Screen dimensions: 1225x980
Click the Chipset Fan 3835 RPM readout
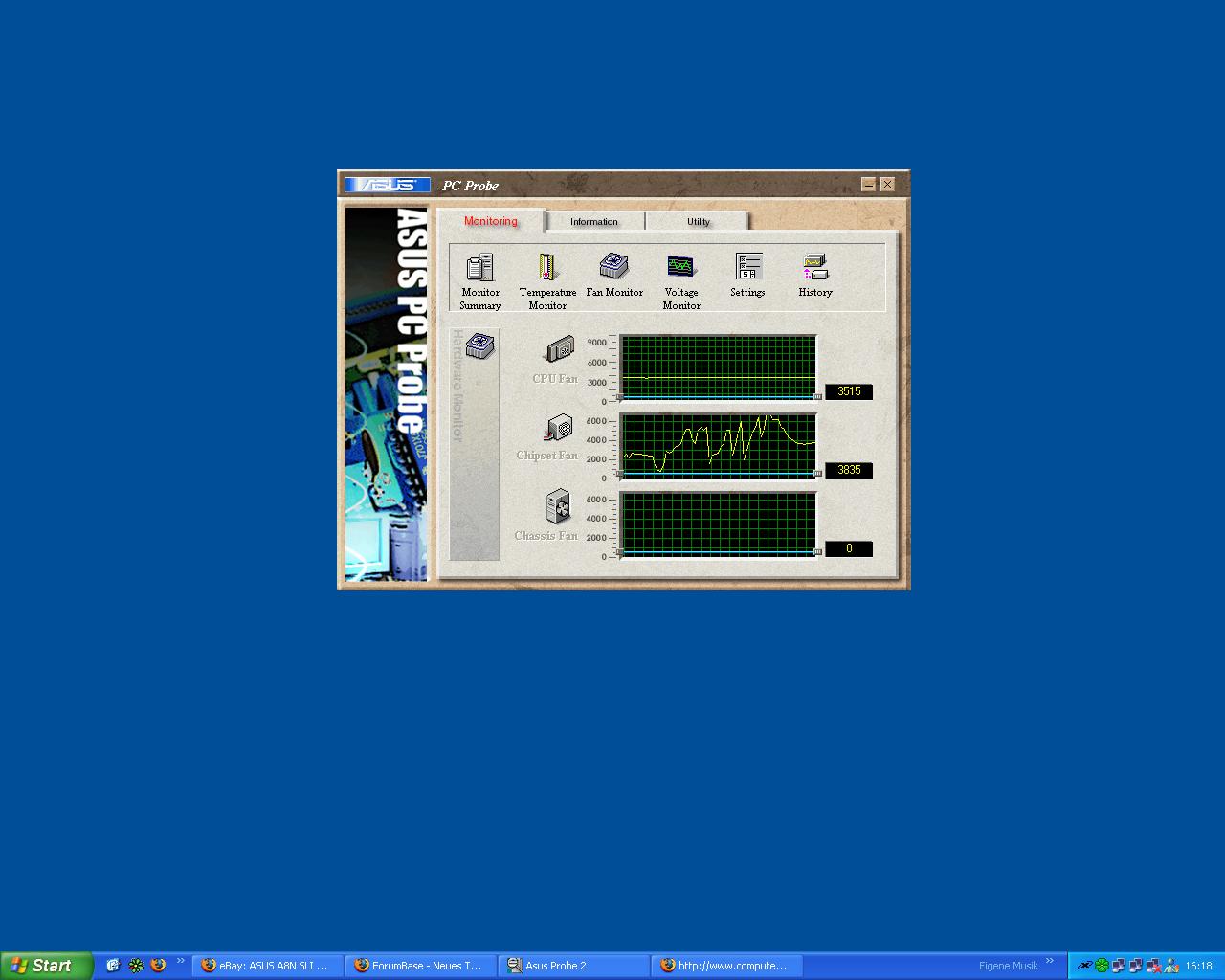click(x=849, y=470)
